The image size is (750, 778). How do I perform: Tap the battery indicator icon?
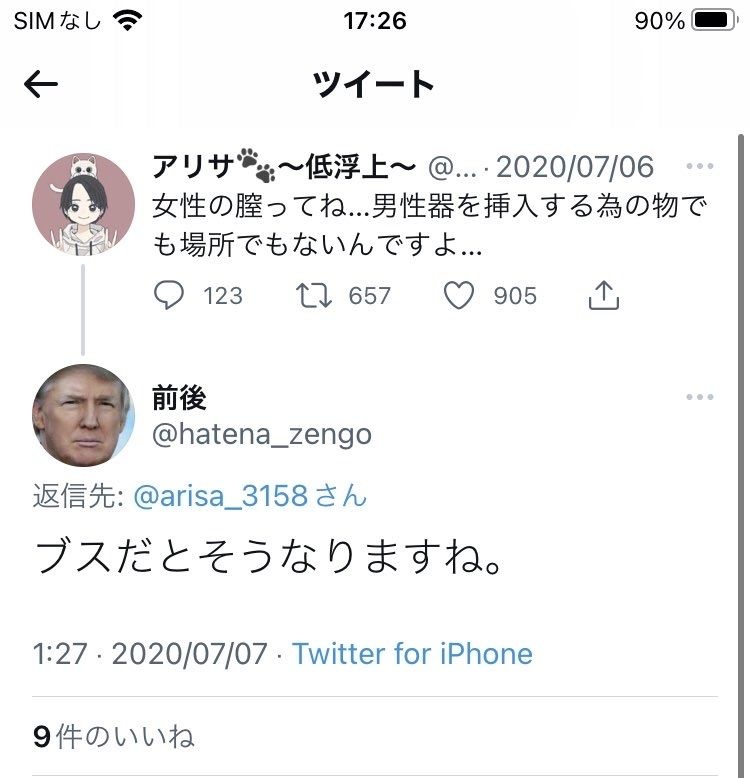coord(714,21)
